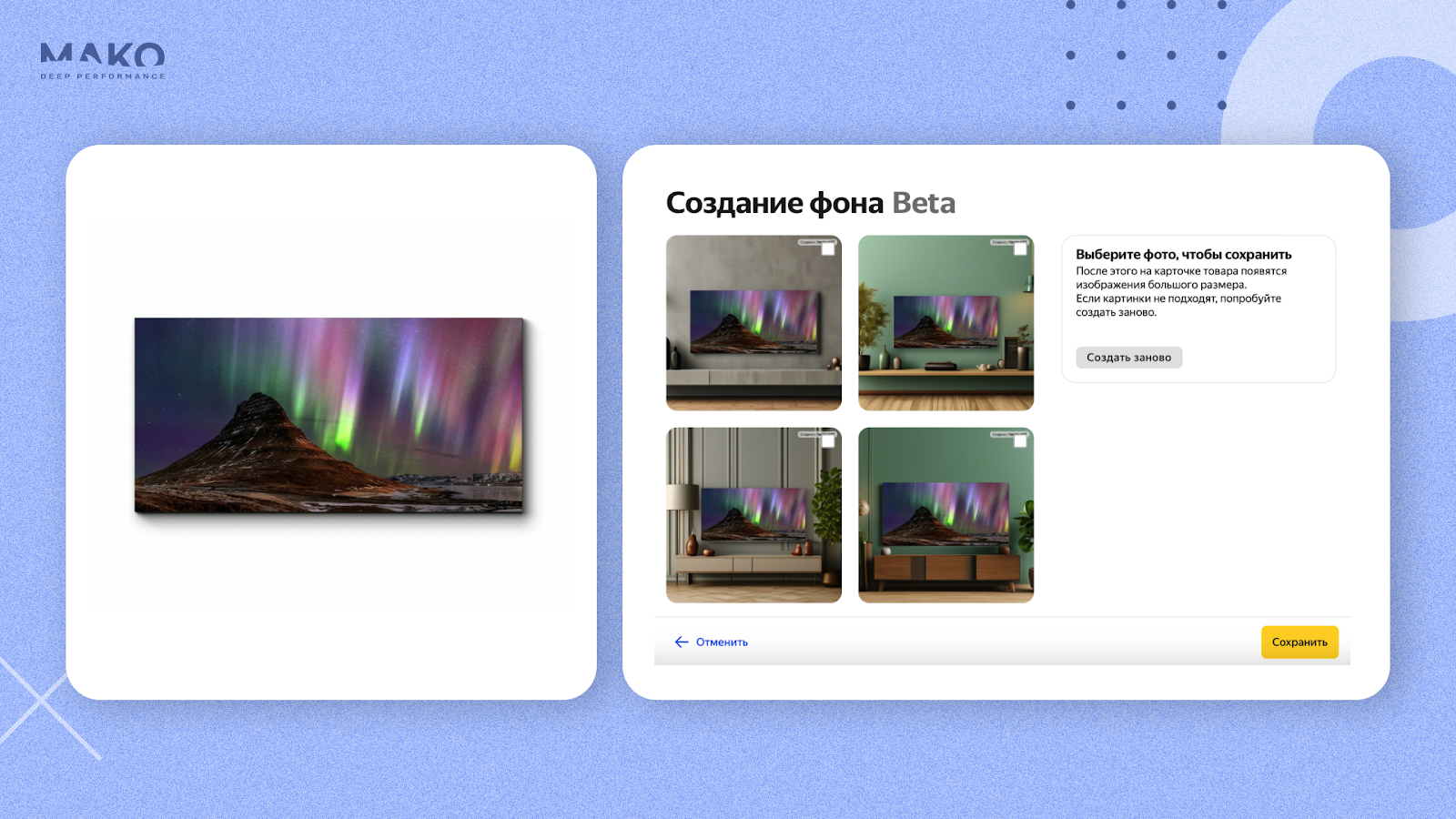Image resolution: width=1456 pixels, height=819 pixels.
Task: Open paneled wall with floor lamp image
Action: point(753,515)
